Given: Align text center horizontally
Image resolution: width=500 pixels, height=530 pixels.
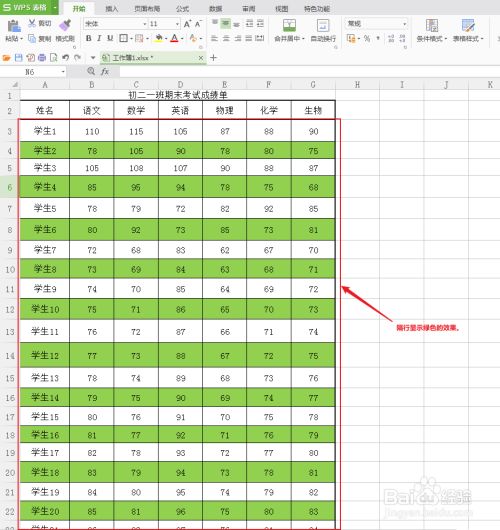Looking at the screenshot, I should pyautogui.click(x=226, y=39).
